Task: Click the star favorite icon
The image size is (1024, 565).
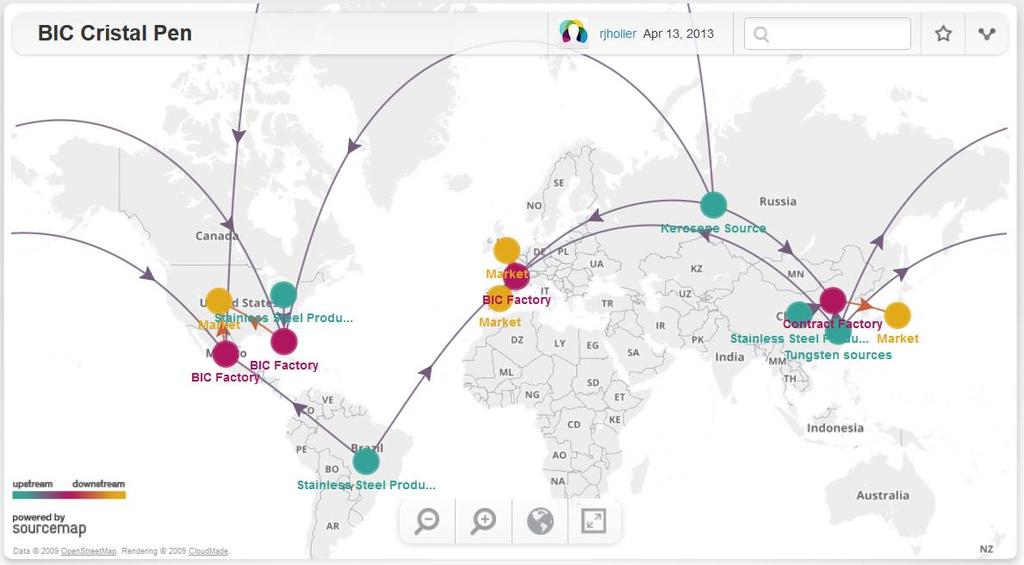Action: coord(943,33)
